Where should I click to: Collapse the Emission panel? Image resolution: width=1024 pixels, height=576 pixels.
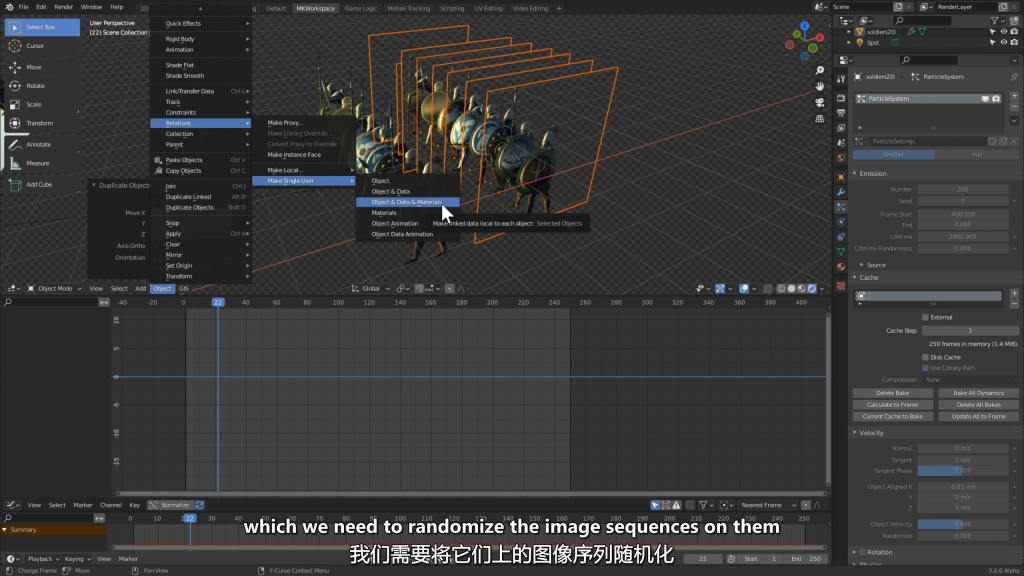872,174
